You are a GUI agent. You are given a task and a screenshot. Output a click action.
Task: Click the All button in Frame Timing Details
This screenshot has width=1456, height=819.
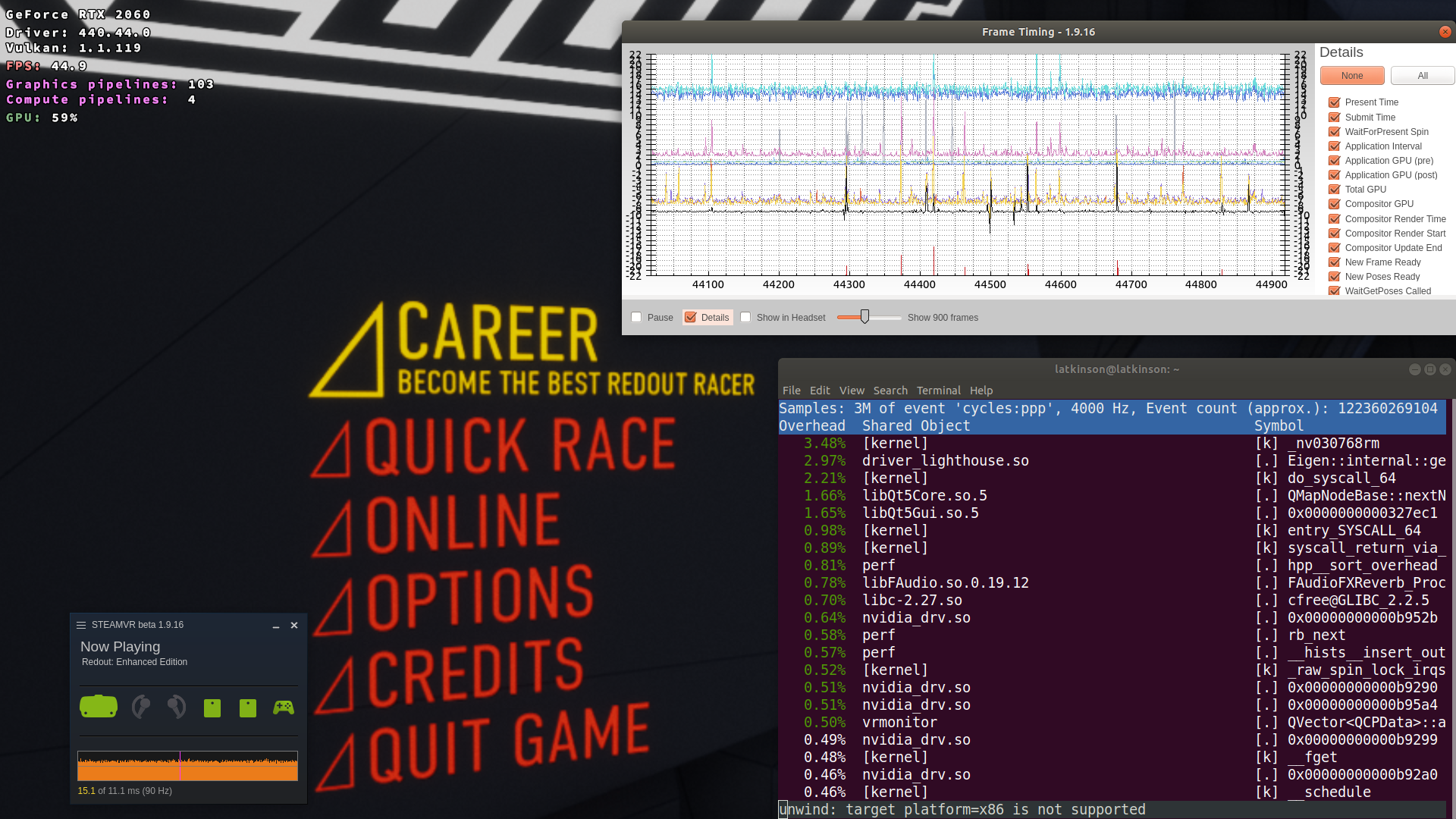pyautogui.click(x=1422, y=75)
